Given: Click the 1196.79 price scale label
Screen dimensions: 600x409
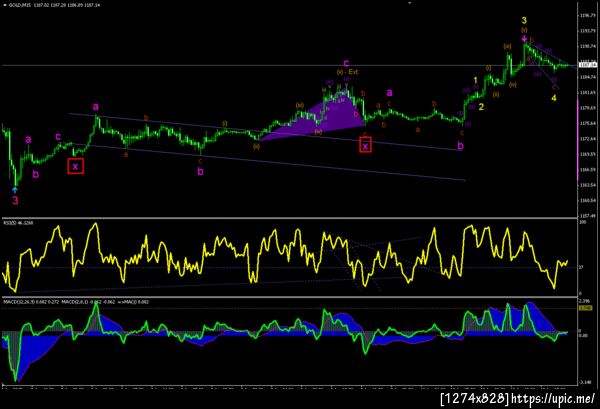Looking at the screenshot, I should tap(587, 16).
